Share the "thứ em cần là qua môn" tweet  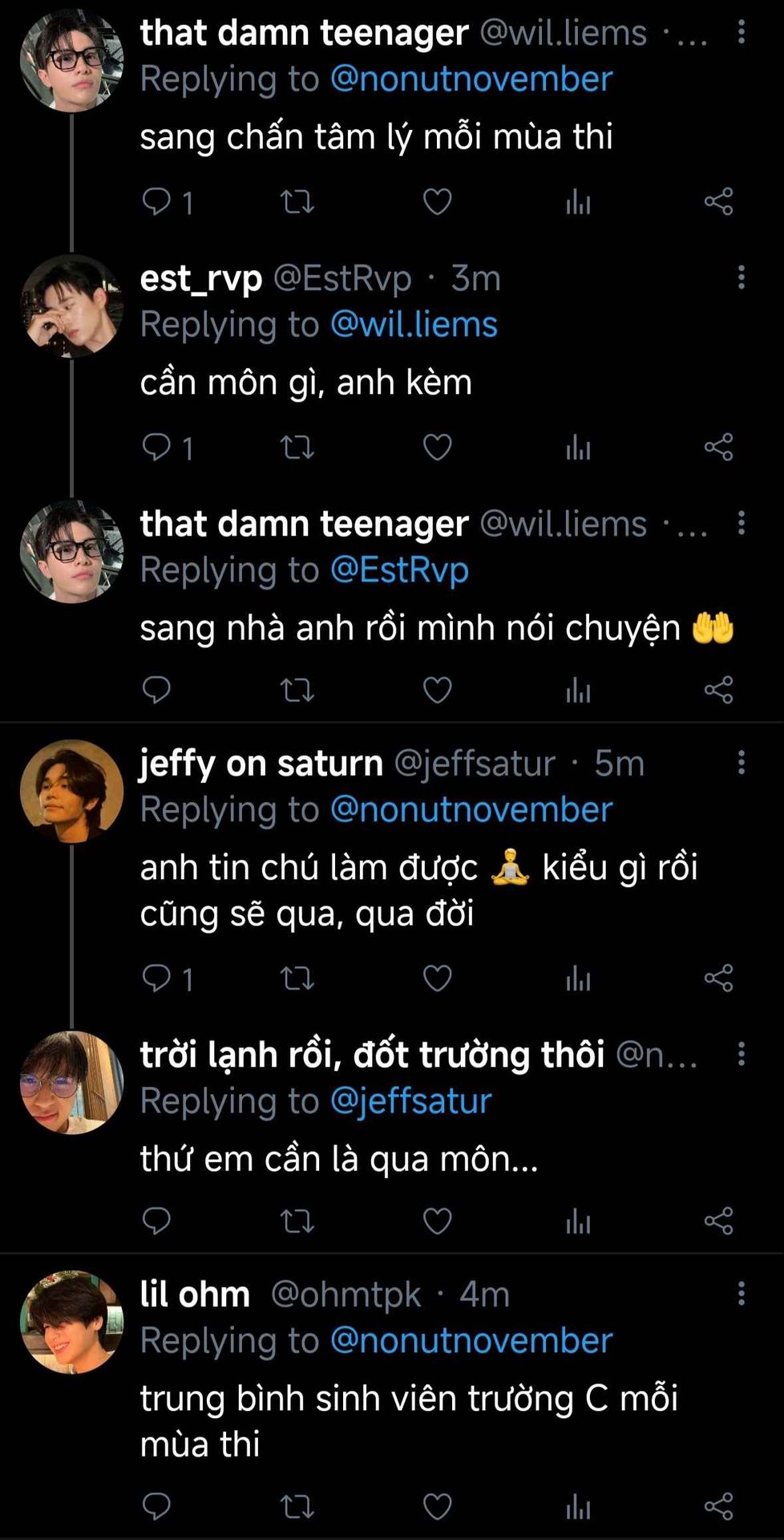[718, 1221]
